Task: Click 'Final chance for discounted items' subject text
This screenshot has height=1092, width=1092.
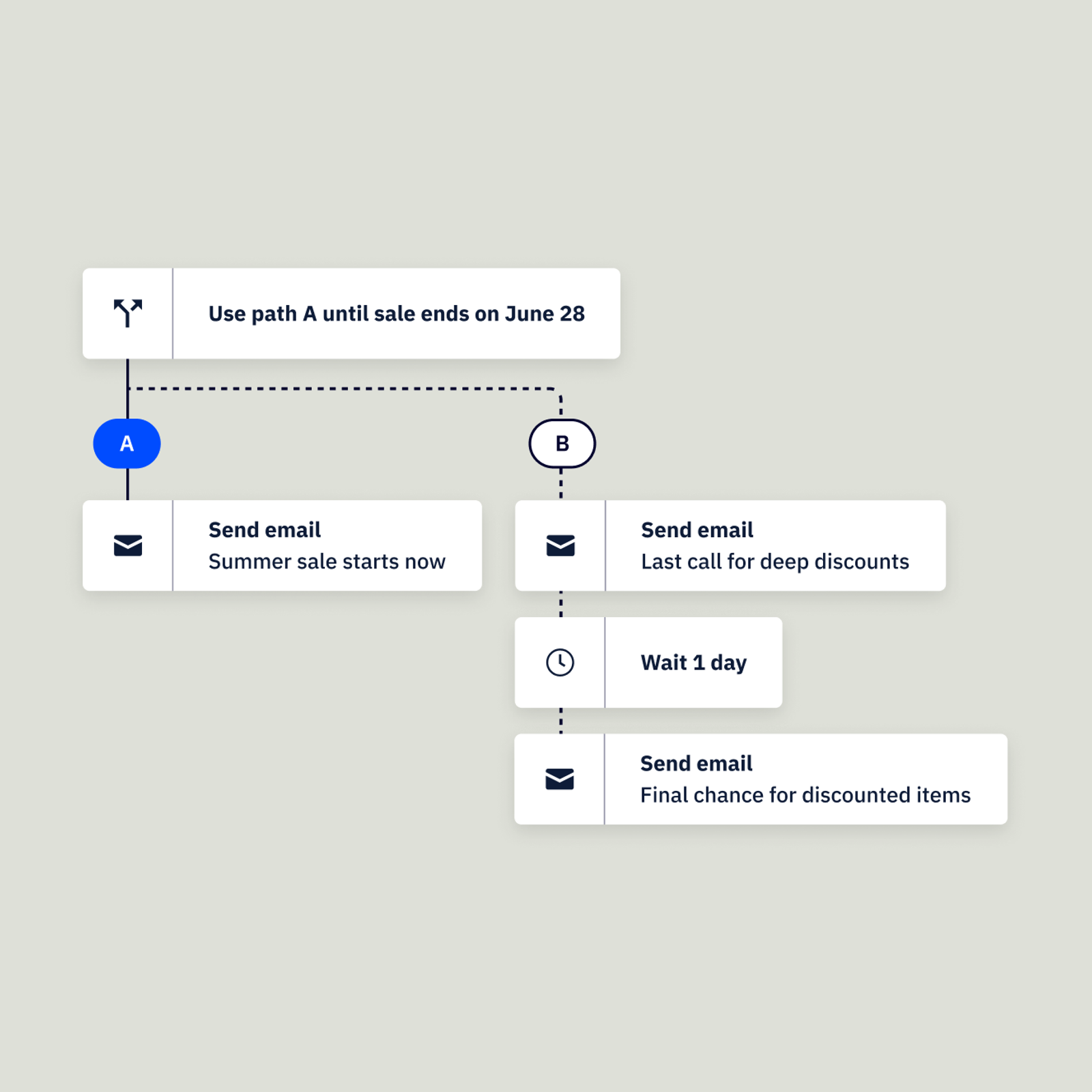Action: (x=805, y=795)
